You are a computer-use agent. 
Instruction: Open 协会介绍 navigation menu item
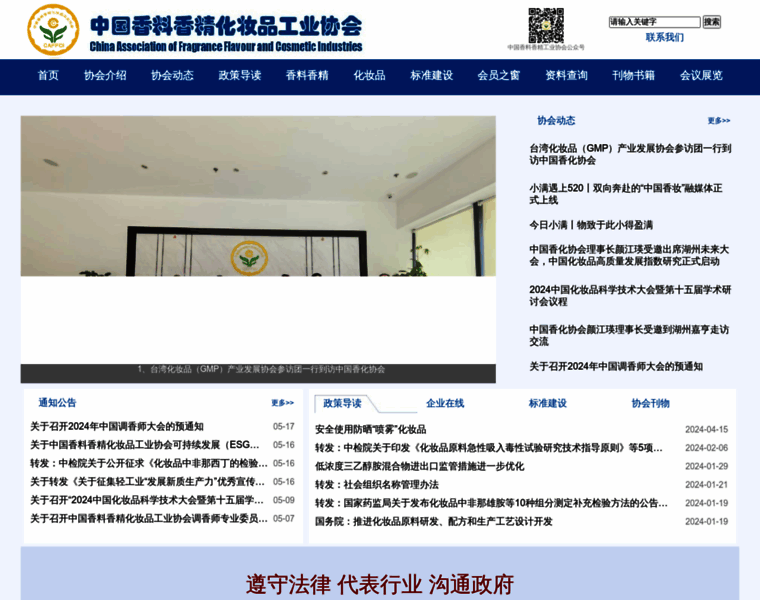105,75
